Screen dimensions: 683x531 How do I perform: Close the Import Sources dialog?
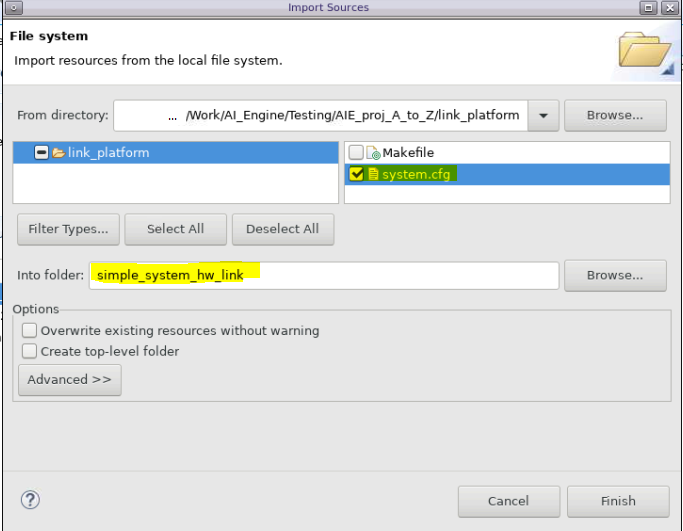pos(670,7)
